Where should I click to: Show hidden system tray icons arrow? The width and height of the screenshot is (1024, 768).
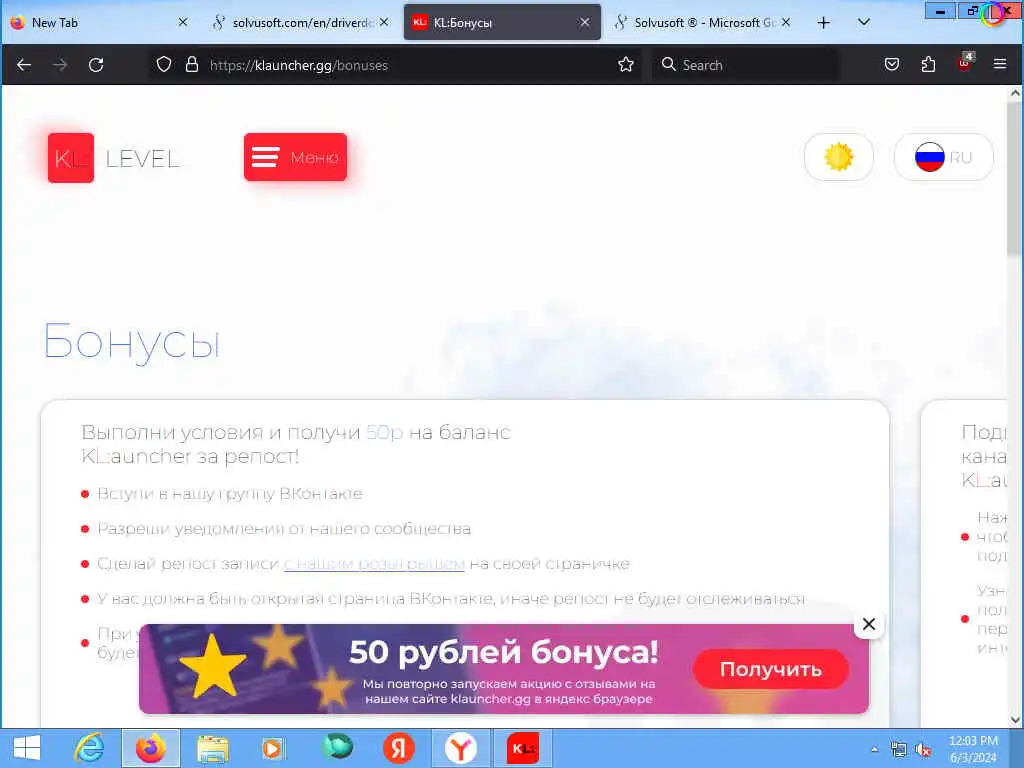874,750
